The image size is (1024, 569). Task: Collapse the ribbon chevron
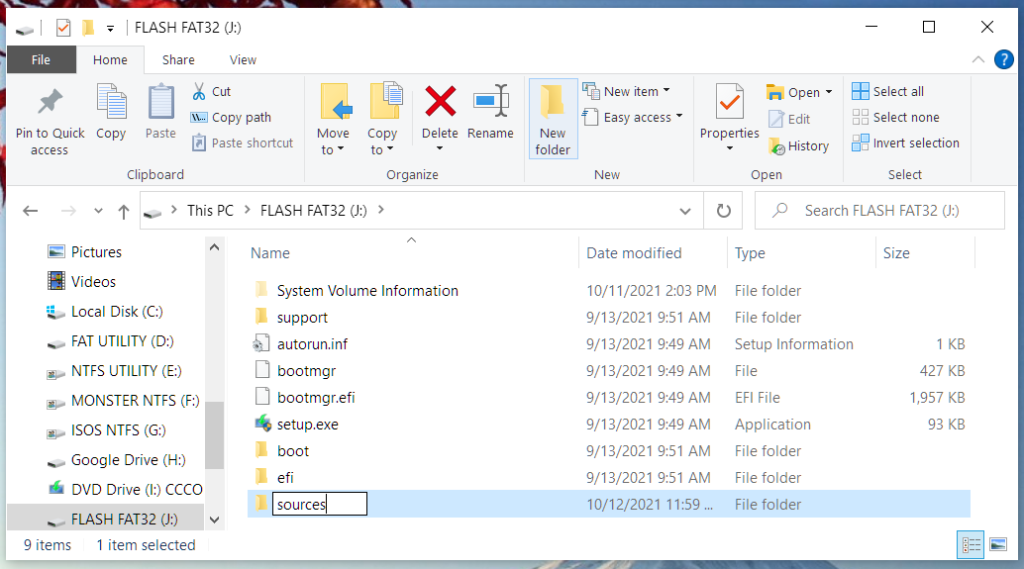tap(978, 59)
